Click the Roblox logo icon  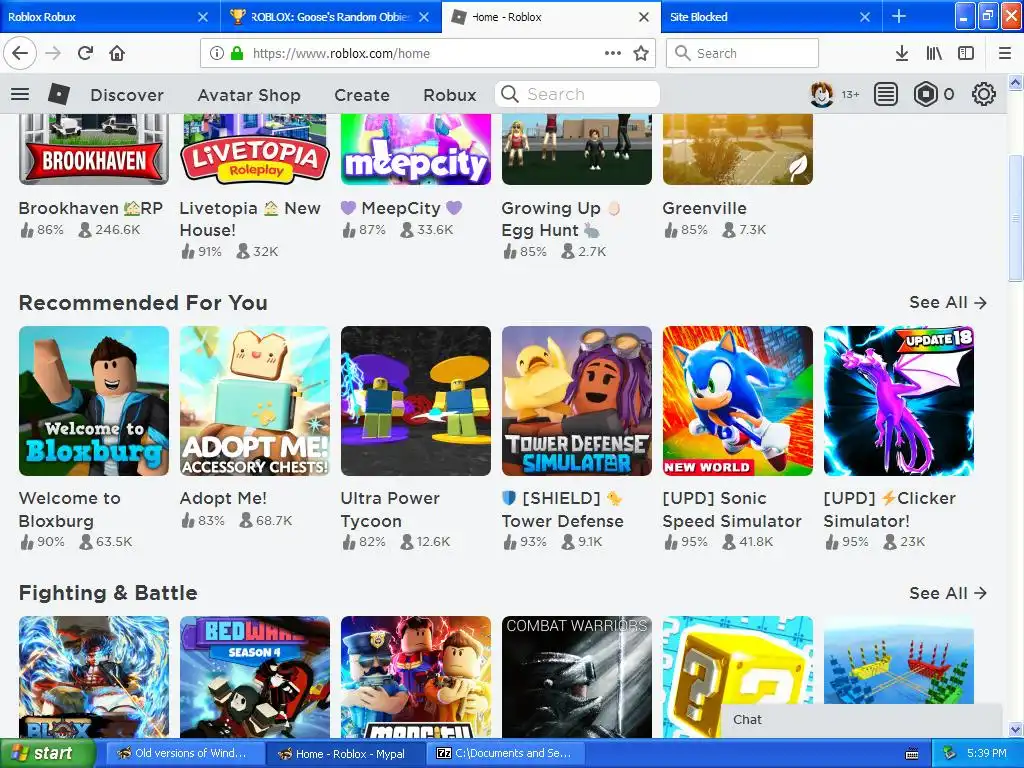(59, 94)
